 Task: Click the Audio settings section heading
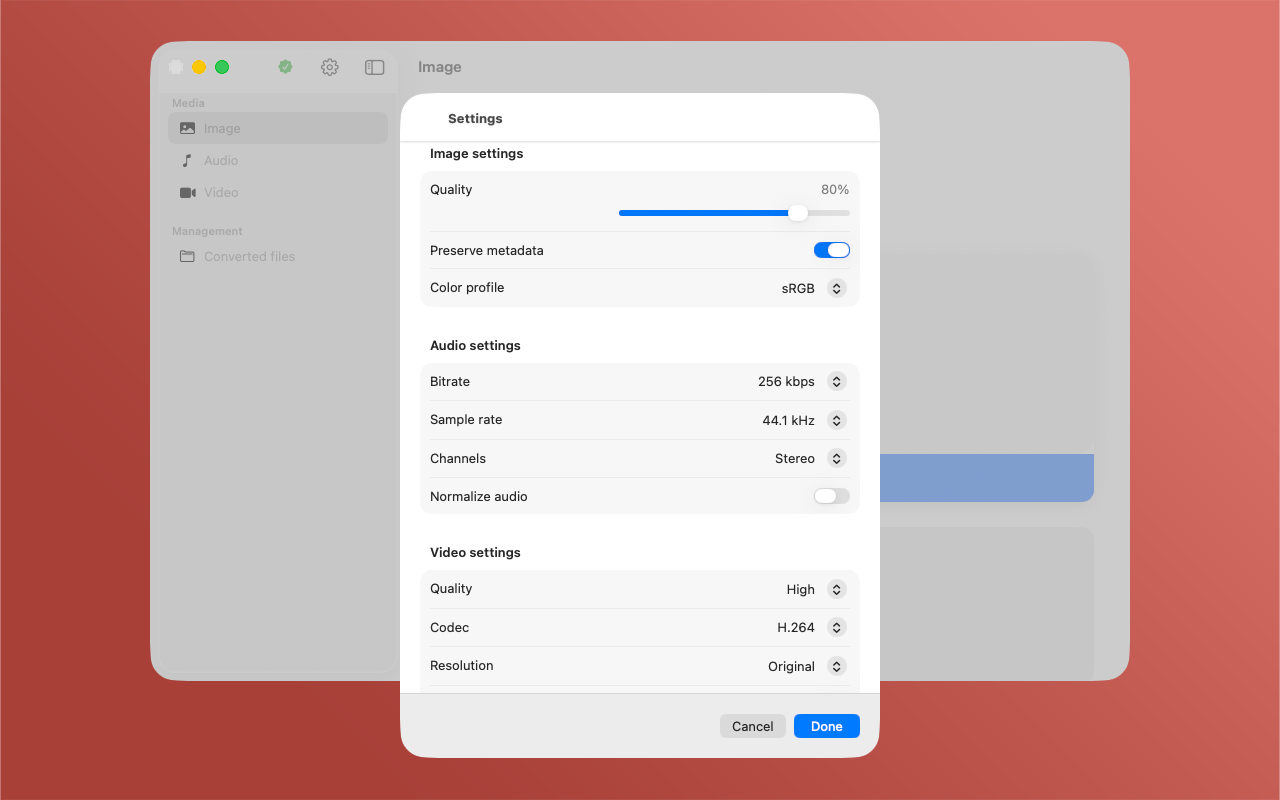coord(475,345)
